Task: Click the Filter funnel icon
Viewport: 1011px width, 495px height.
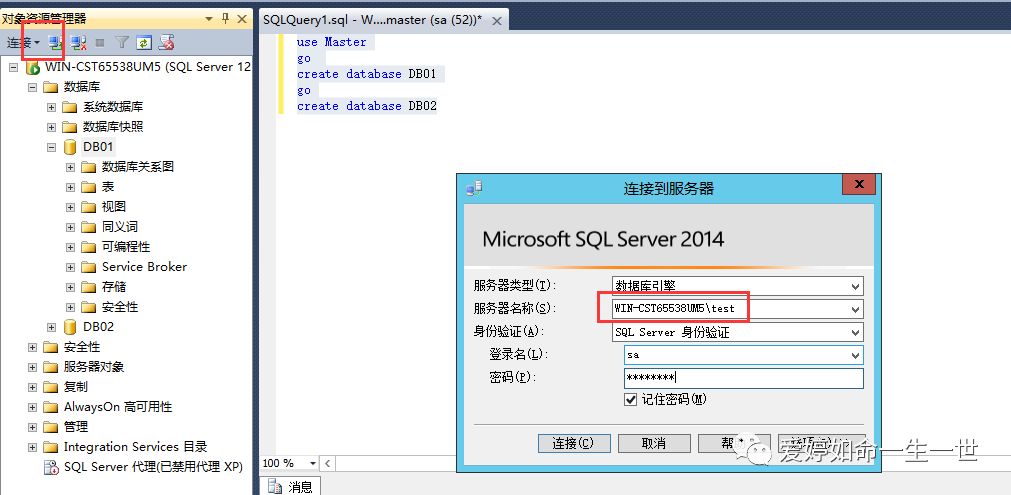Action: click(122, 43)
